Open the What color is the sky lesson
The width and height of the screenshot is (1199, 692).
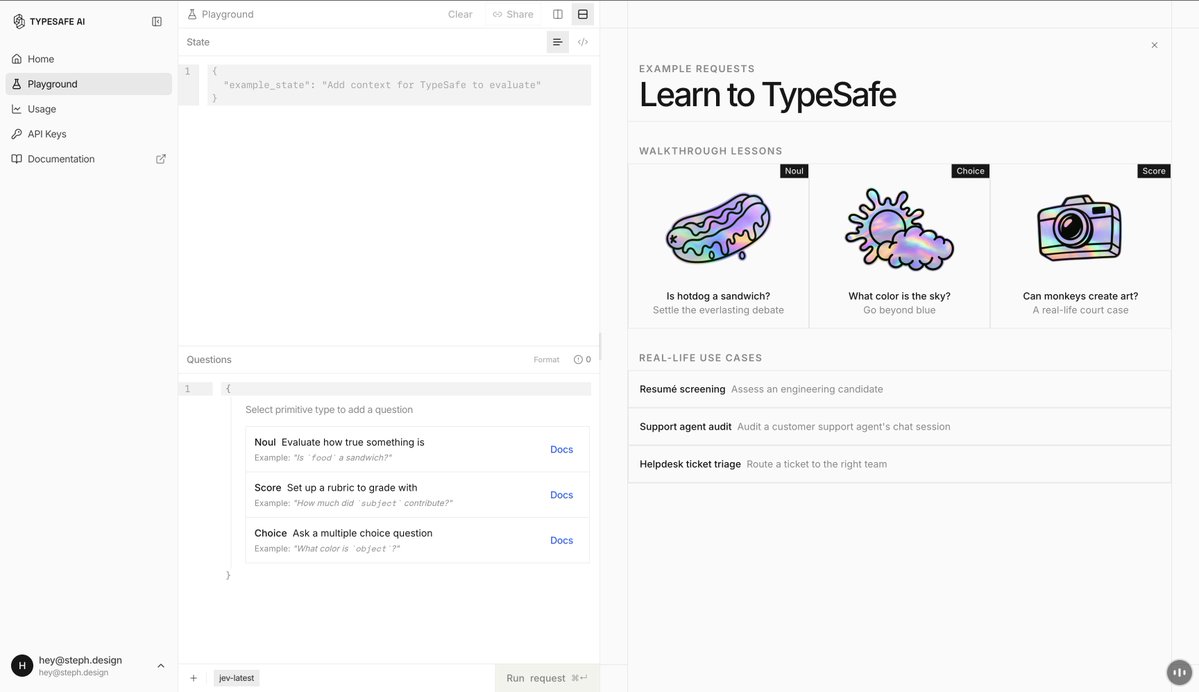tap(899, 246)
